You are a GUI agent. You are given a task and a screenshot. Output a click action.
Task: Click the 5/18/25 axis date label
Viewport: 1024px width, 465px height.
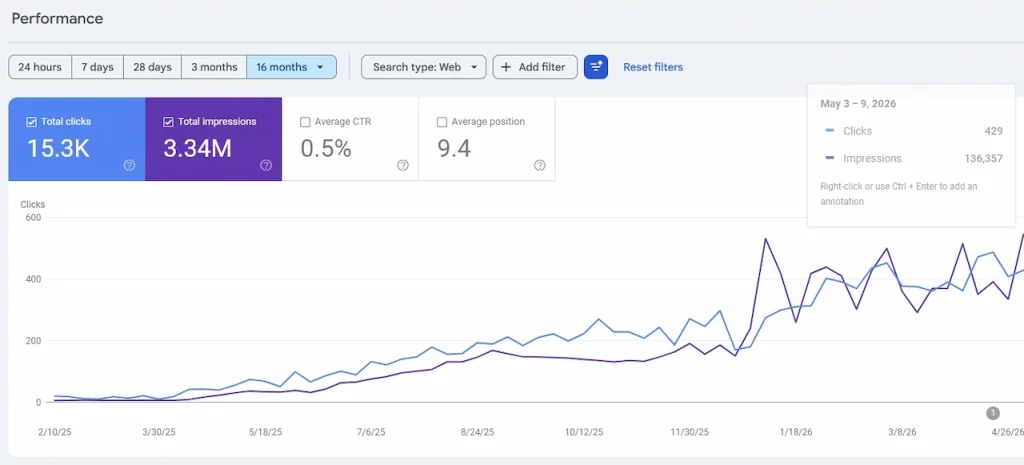pos(266,432)
